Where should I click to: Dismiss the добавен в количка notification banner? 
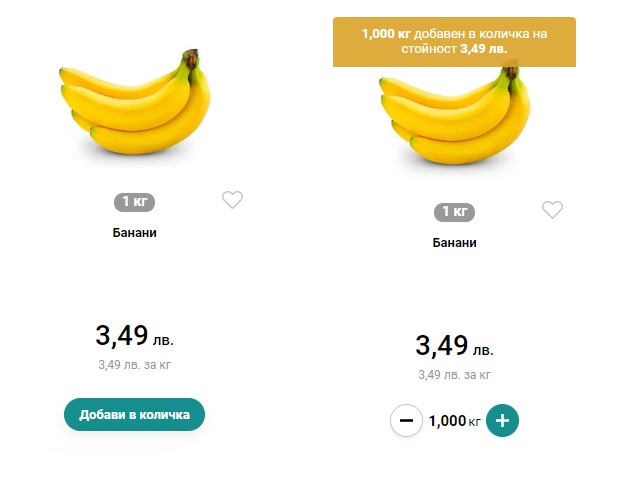click(x=454, y=41)
